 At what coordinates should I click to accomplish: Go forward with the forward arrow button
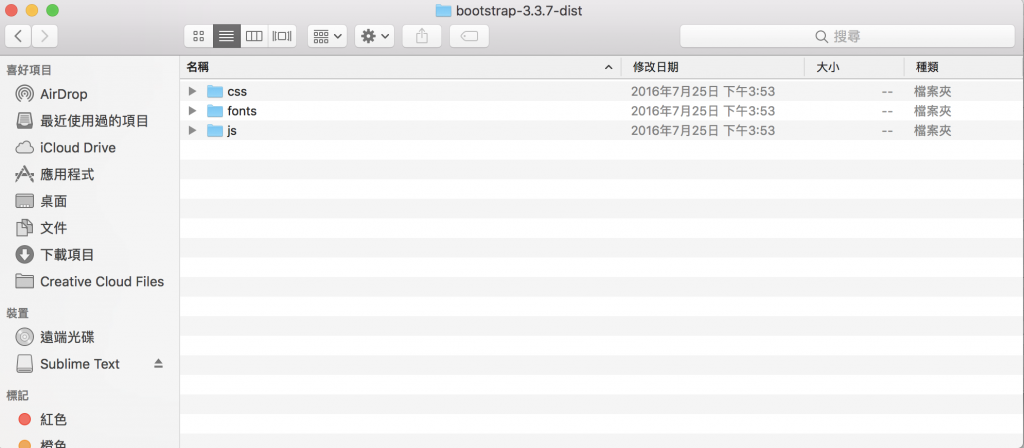tap(44, 36)
